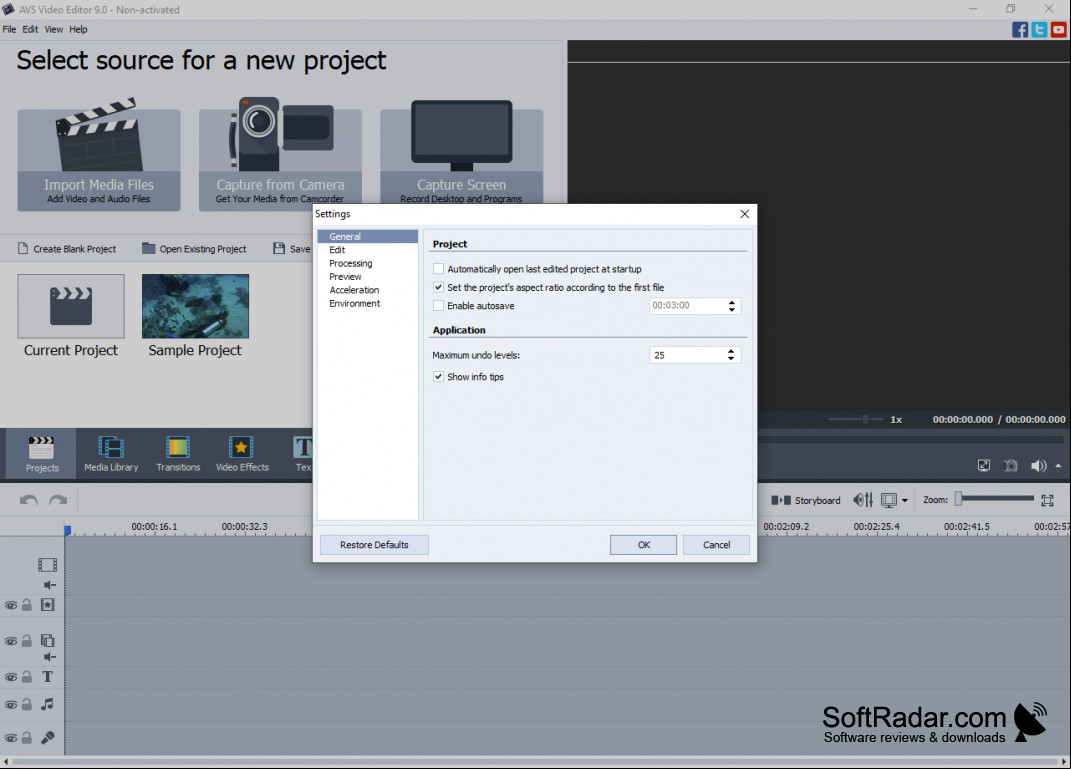Expand the volume arrow beside the speaker icon
The height and width of the screenshot is (769, 1071).
(1058, 466)
